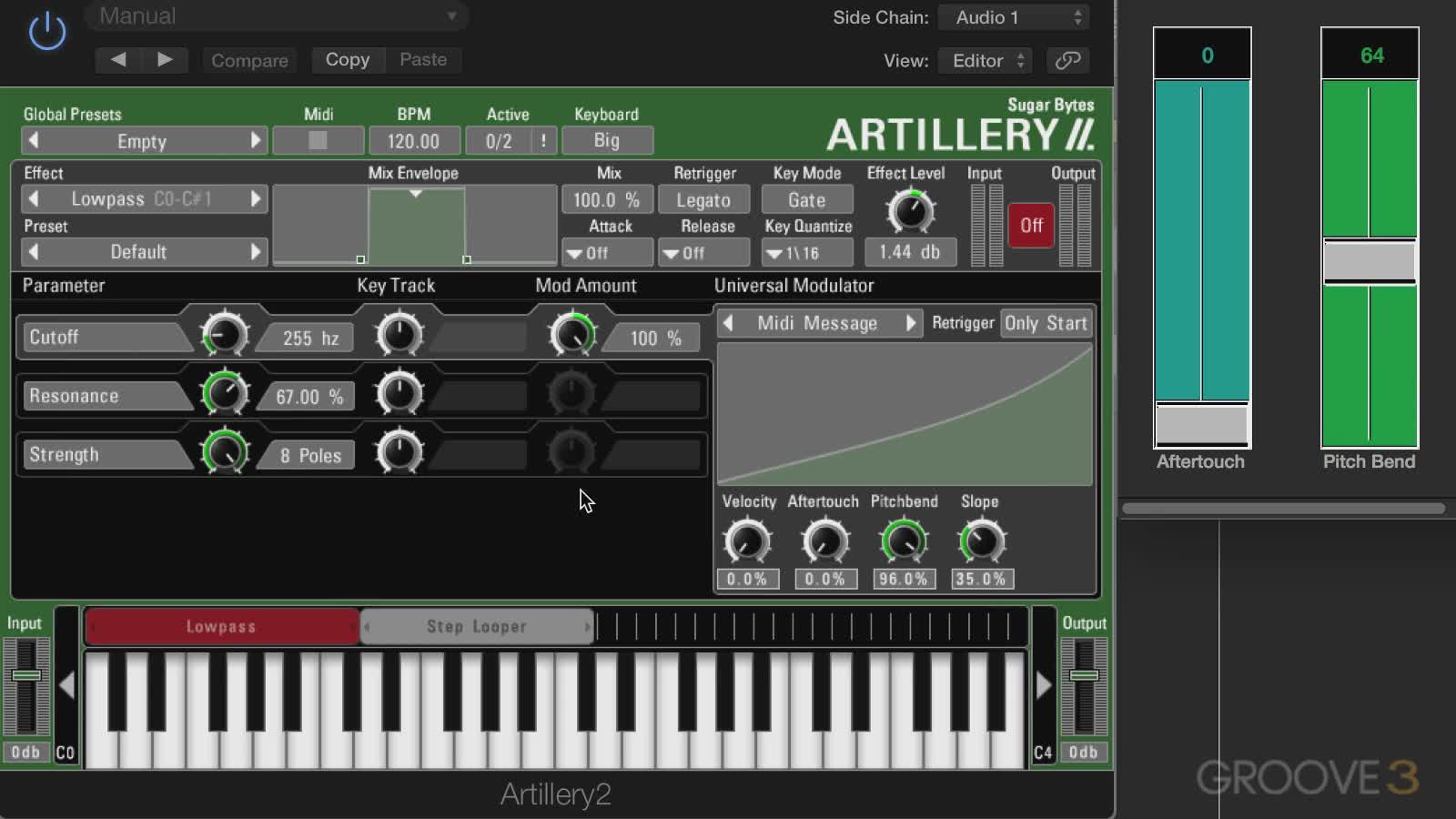The image size is (1456, 819).
Task: Toggle the plugin power bypass button
Action: coord(47,32)
